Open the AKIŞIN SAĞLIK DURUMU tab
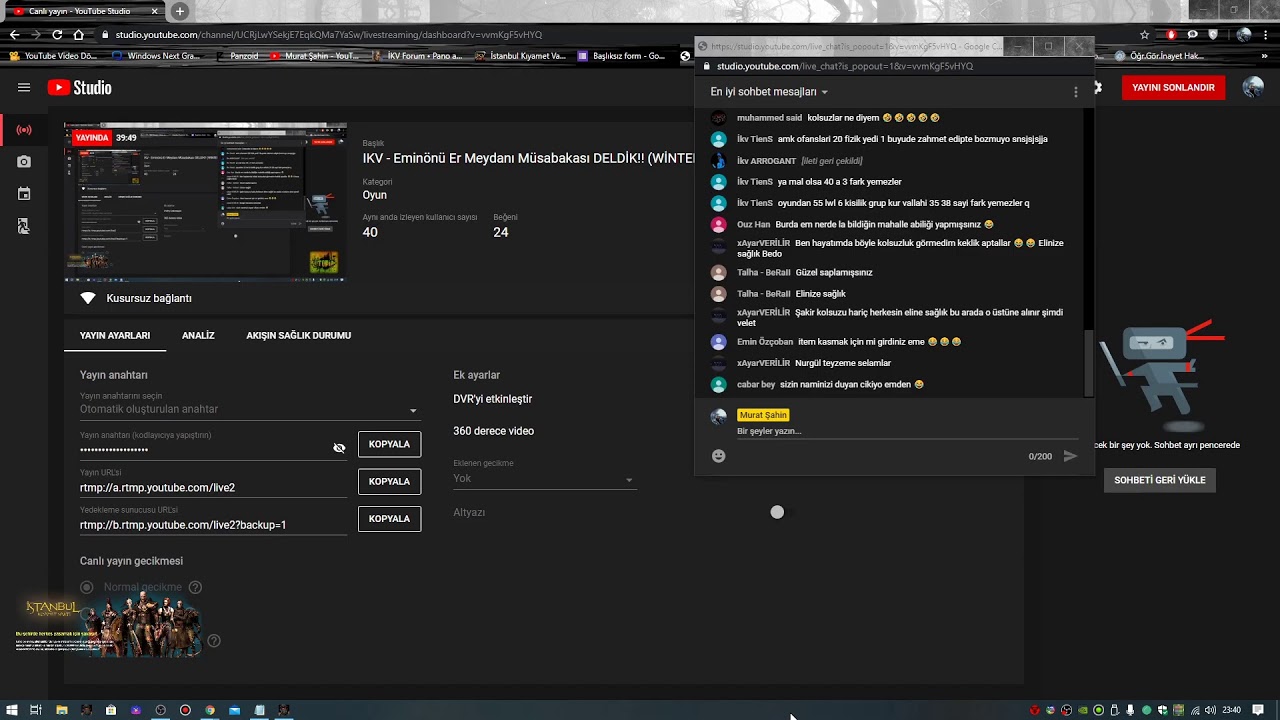Screen dimensions: 1280x720 [x=298, y=335]
